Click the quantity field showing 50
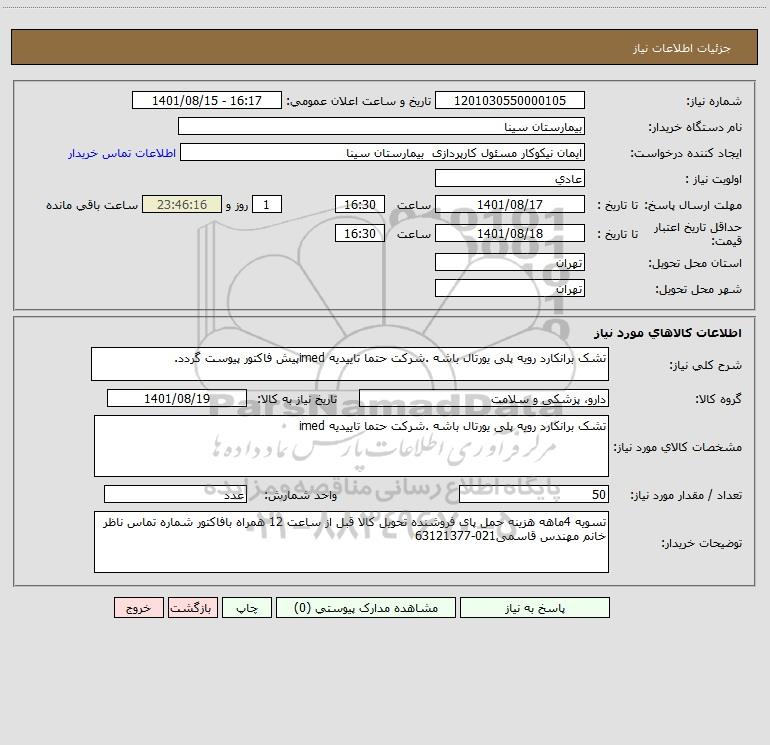 (534, 494)
